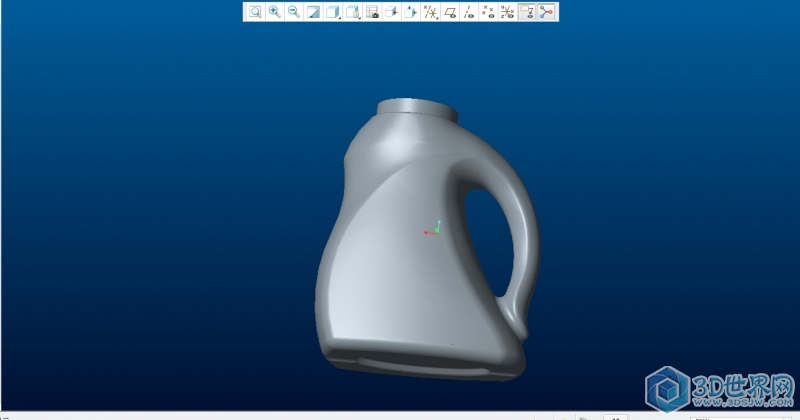Open the Saved Orientations dropdown
Screen dimensions: 800x420
coord(352,12)
